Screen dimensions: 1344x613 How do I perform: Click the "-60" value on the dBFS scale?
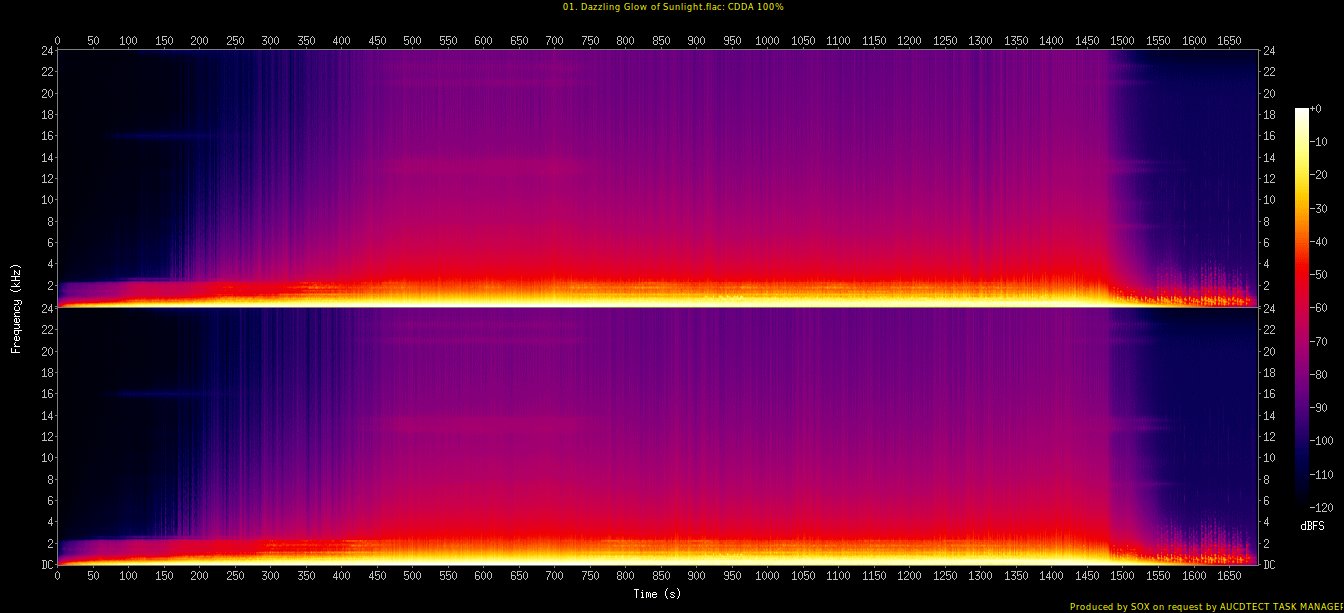1320,308
